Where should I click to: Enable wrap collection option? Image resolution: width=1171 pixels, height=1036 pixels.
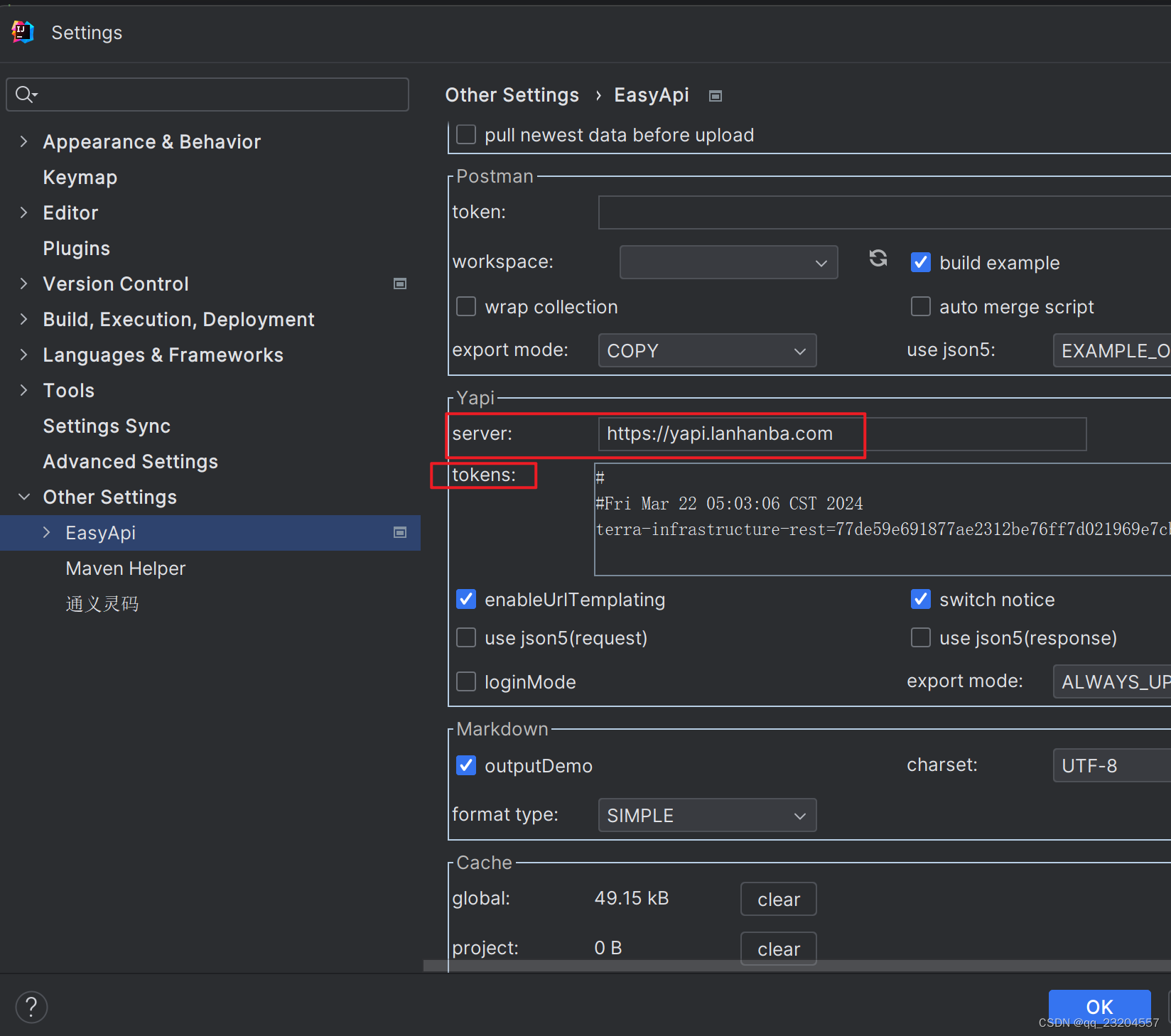(466, 306)
